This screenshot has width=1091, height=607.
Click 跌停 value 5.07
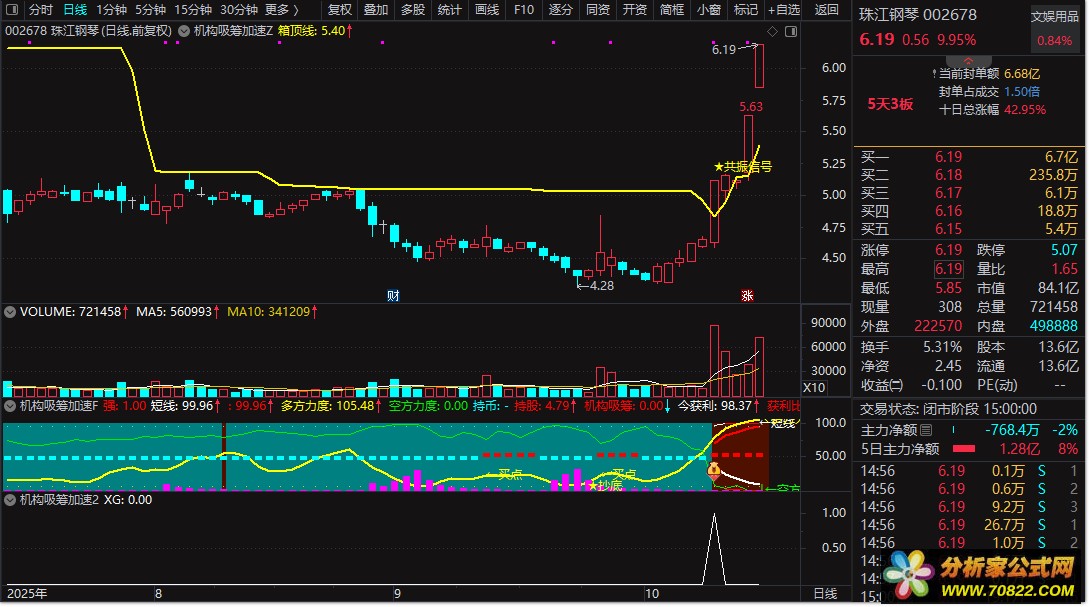click(1064, 249)
